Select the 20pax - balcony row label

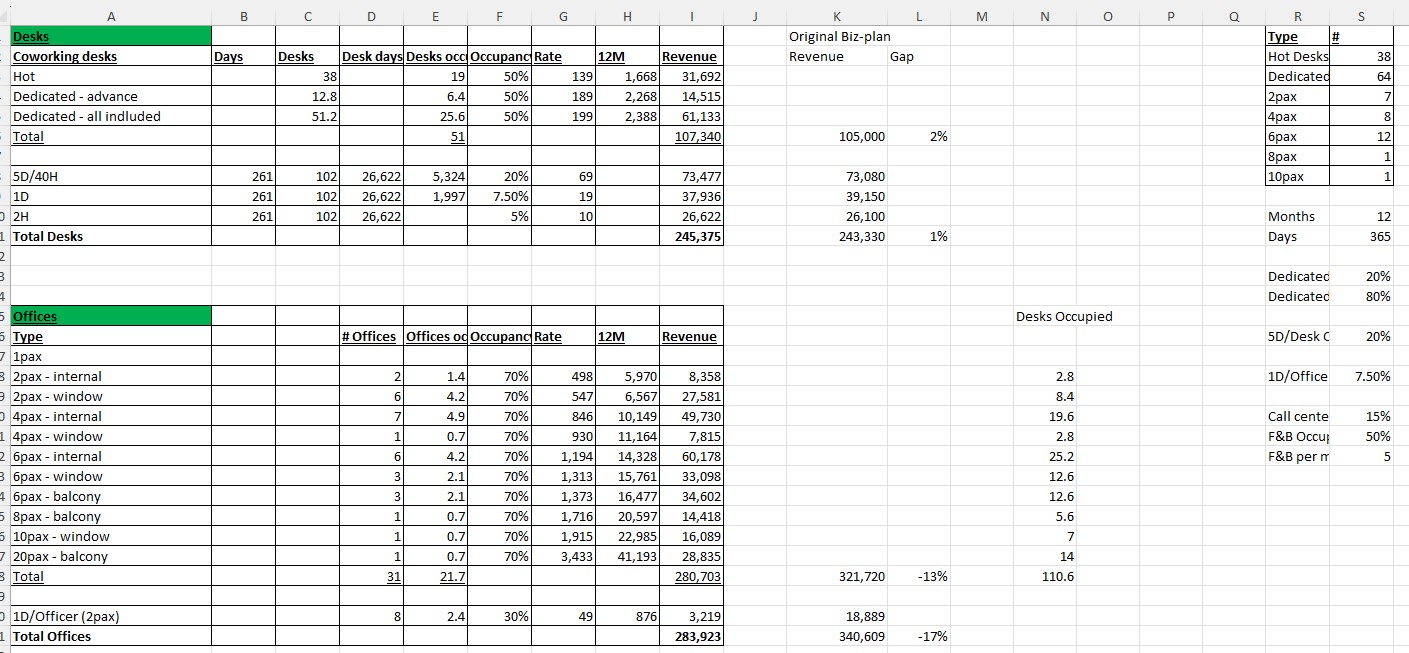(111, 556)
